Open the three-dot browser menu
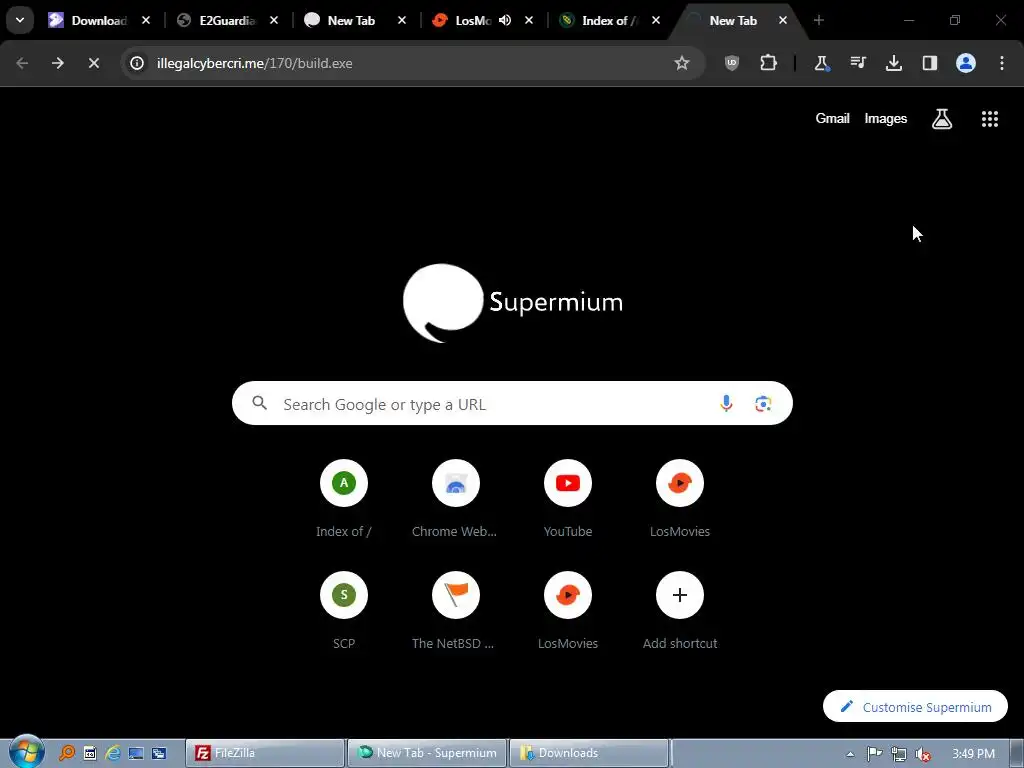Image resolution: width=1024 pixels, height=768 pixels. [x=1002, y=63]
